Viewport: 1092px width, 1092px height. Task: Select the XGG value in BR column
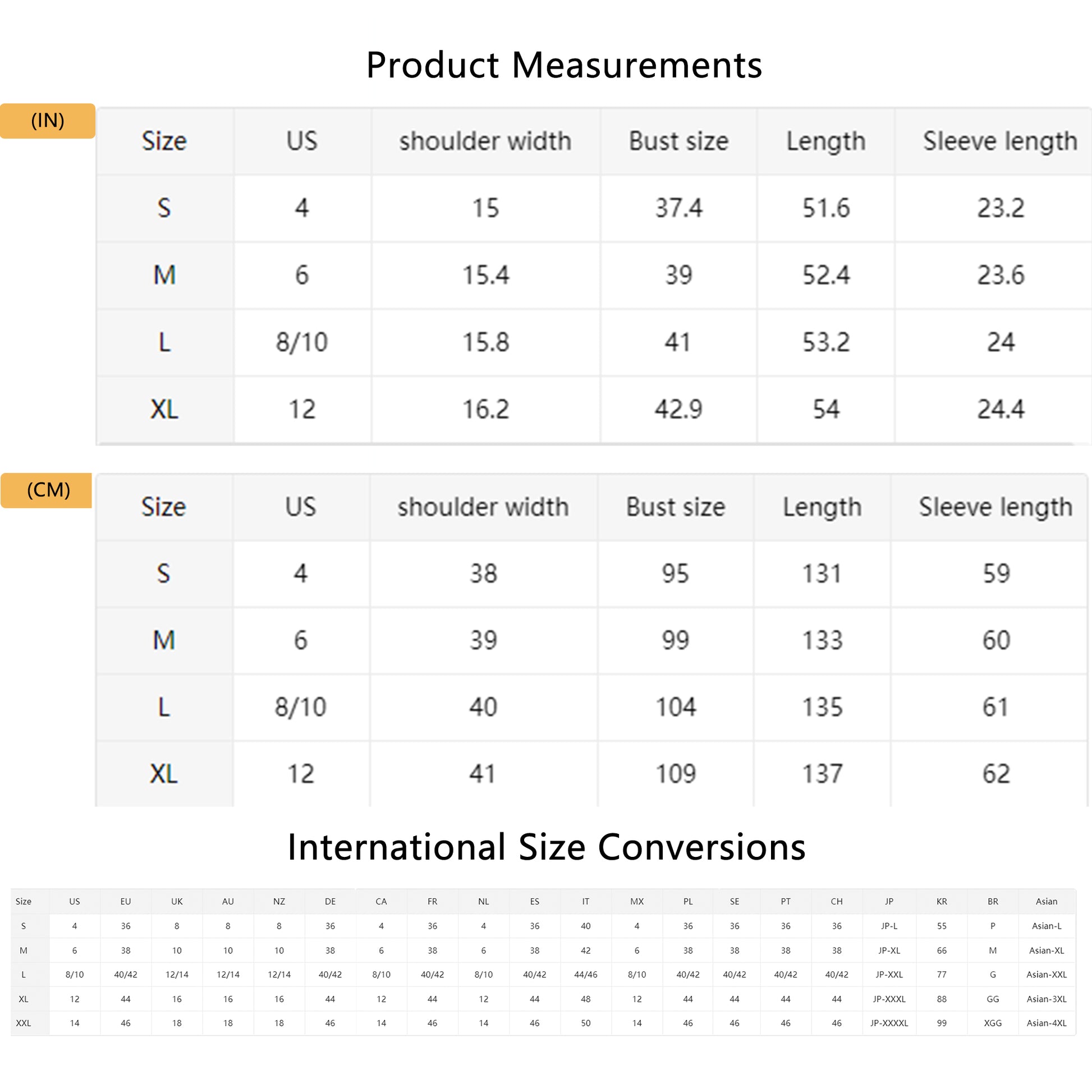pyautogui.click(x=993, y=1023)
